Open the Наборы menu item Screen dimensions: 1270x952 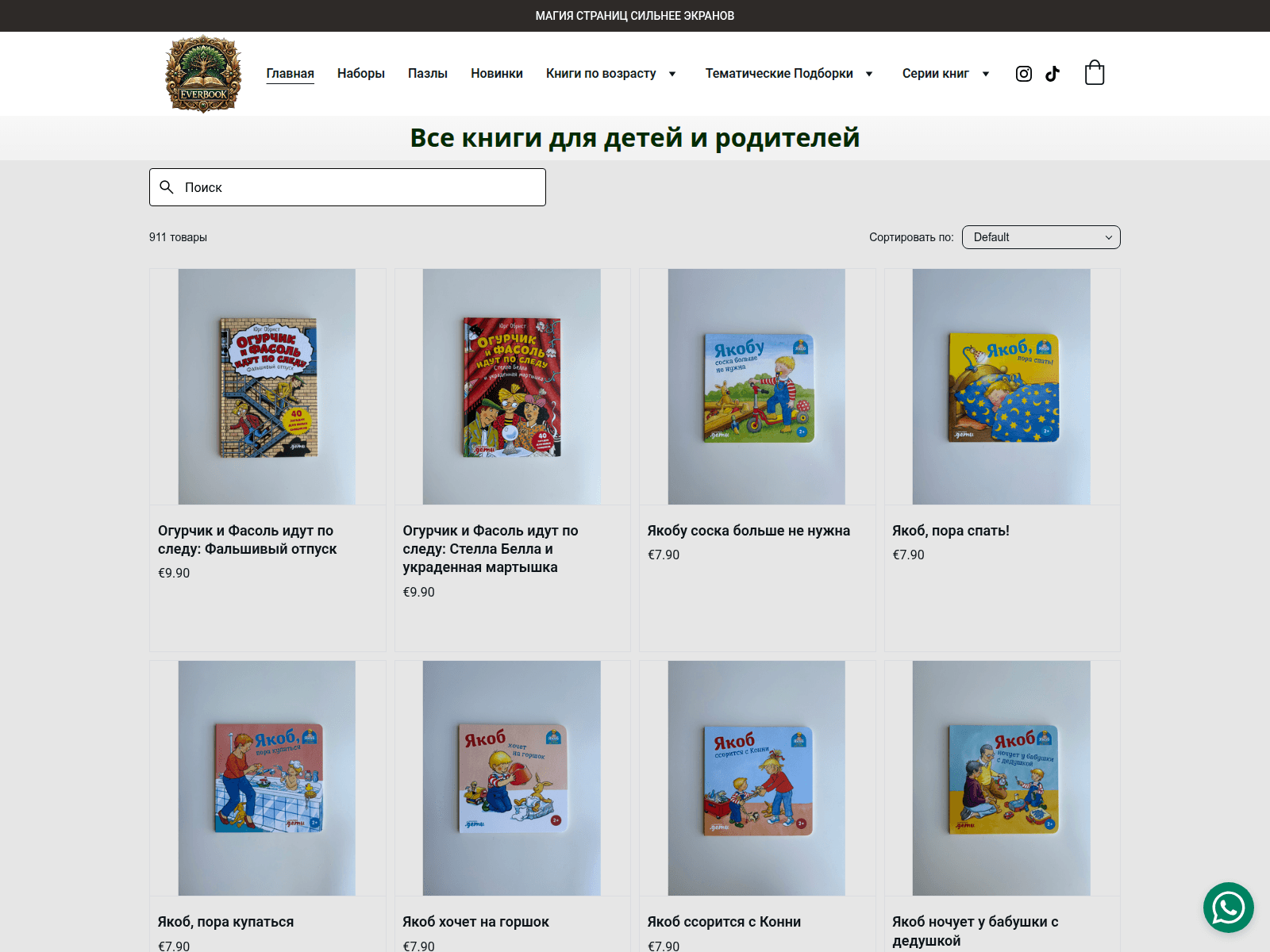click(361, 73)
